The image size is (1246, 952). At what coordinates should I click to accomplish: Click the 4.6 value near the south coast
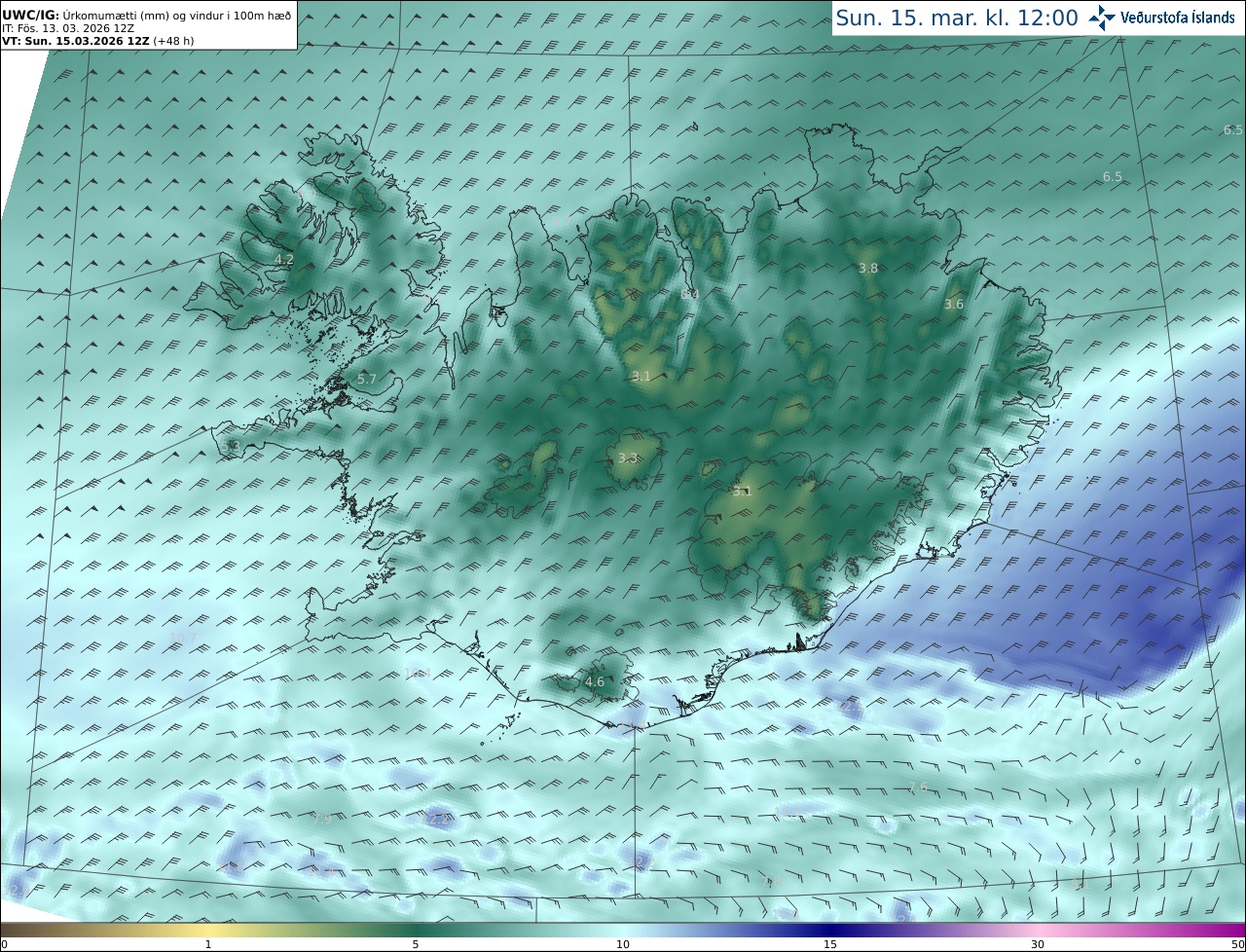click(595, 681)
